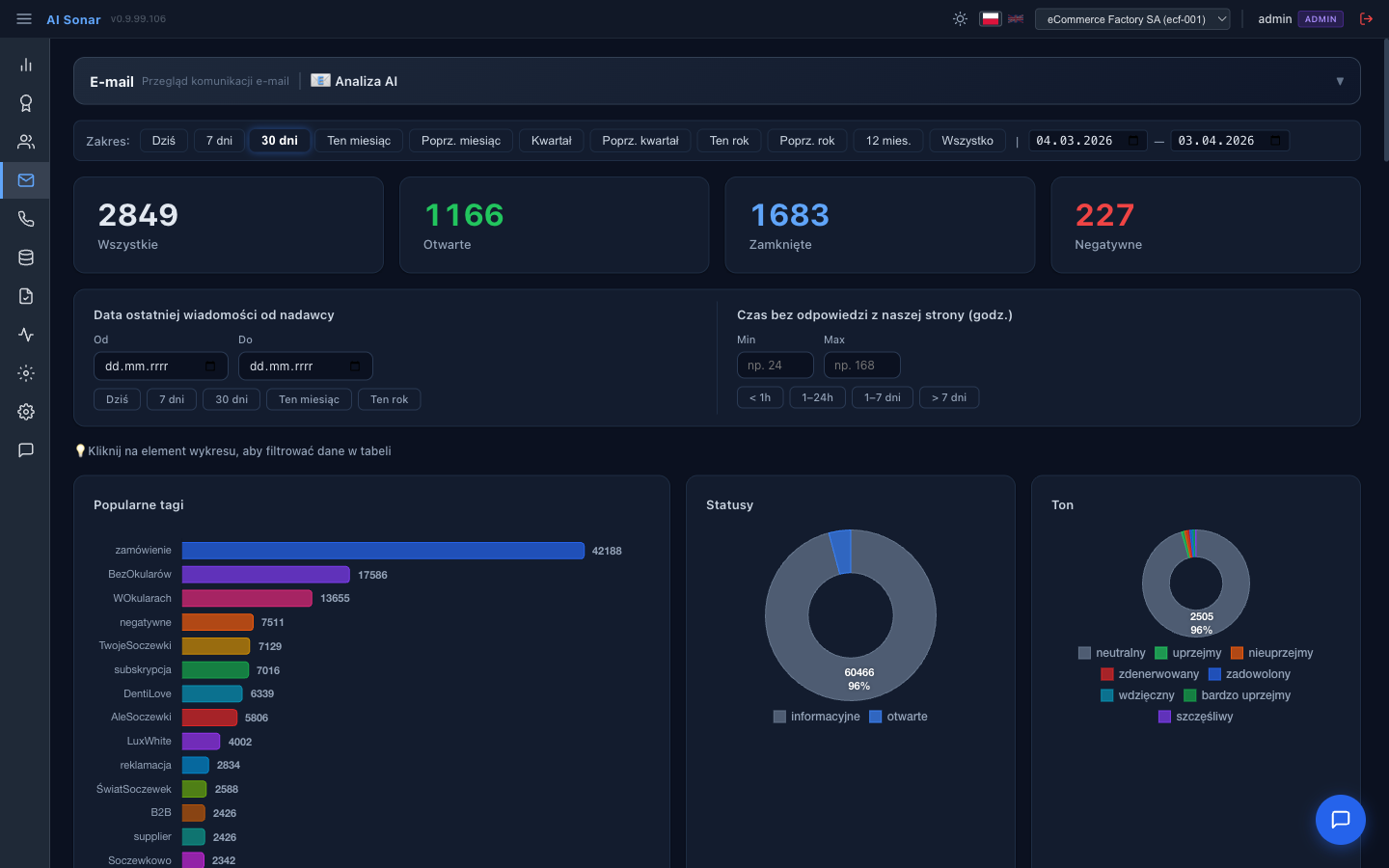This screenshot has height=868, width=1389.
Task: Open the start date picker 04.03.2026
Action: tap(1087, 141)
